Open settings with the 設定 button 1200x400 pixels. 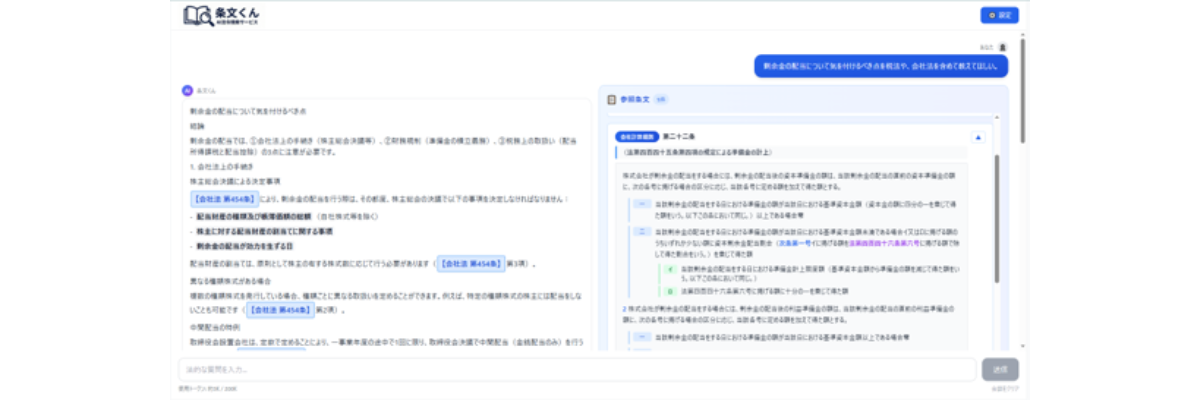(x=999, y=15)
